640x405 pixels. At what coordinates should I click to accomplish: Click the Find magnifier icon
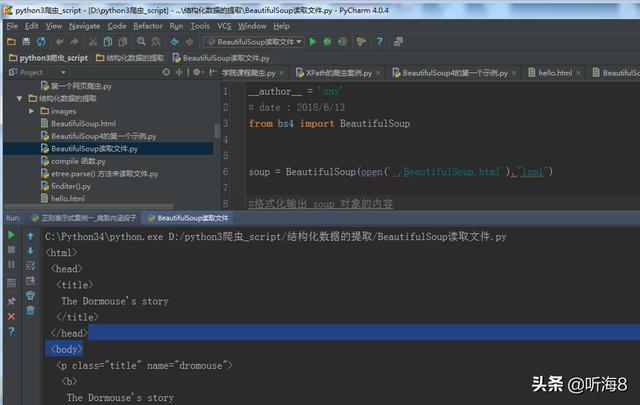(x=141, y=42)
